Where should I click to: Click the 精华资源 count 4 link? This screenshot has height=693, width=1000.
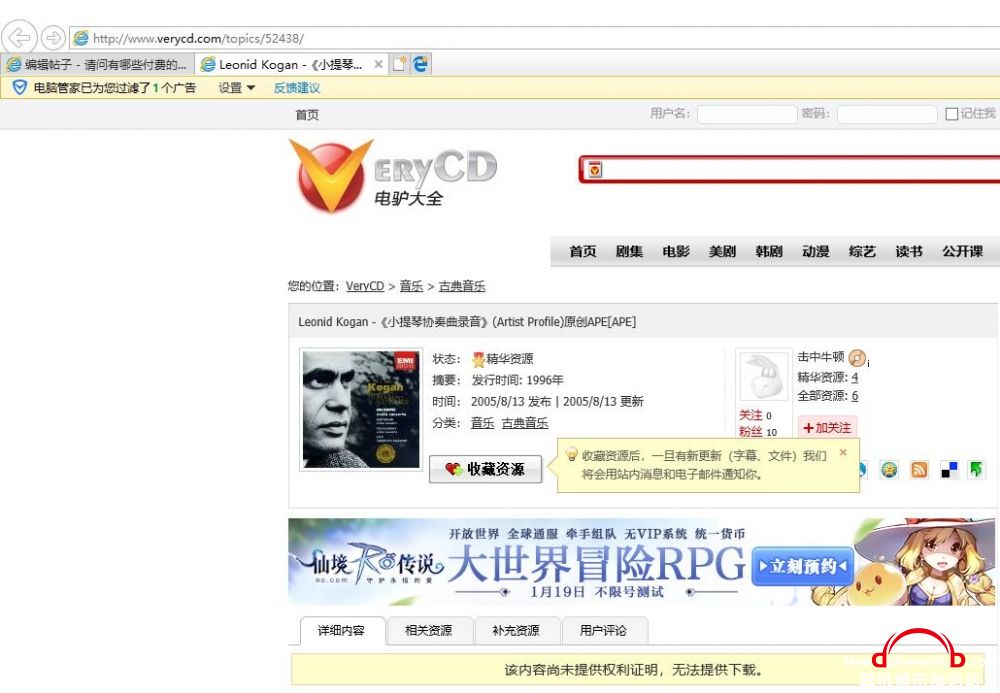click(x=855, y=377)
